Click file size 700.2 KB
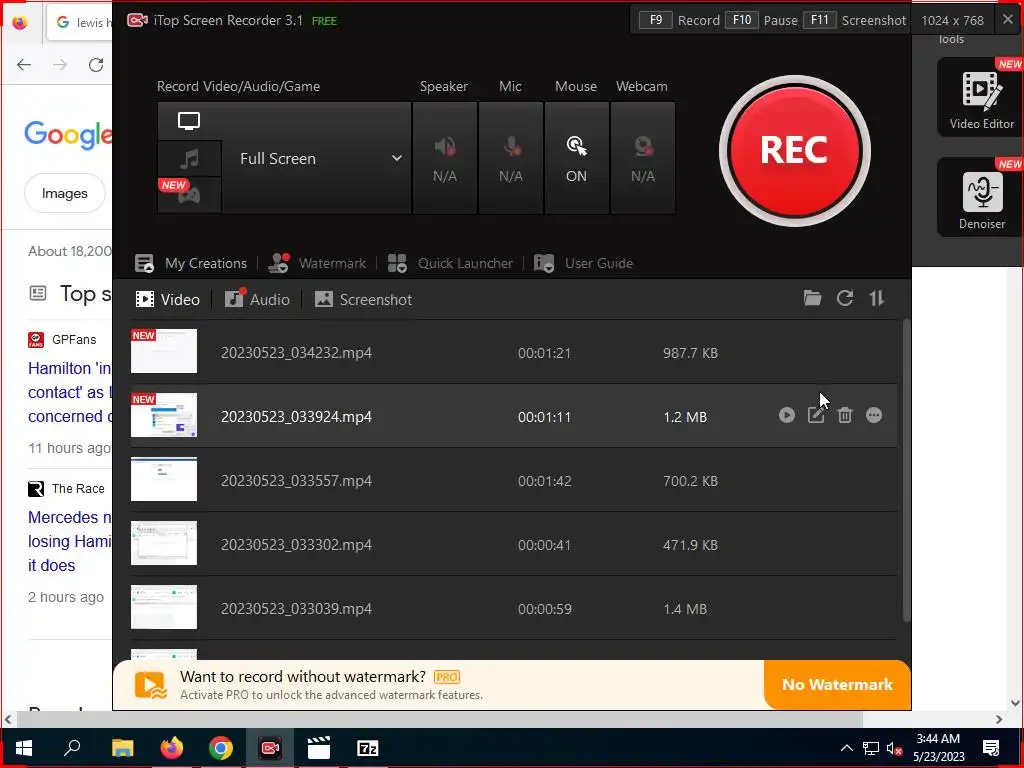The height and width of the screenshot is (768, 1024). point(690,481)
